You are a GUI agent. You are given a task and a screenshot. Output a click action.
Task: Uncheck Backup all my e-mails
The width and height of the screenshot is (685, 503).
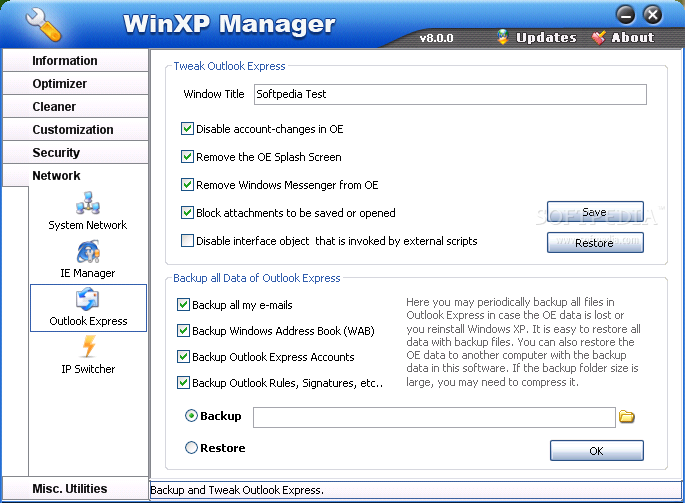(x=183, y=305)
